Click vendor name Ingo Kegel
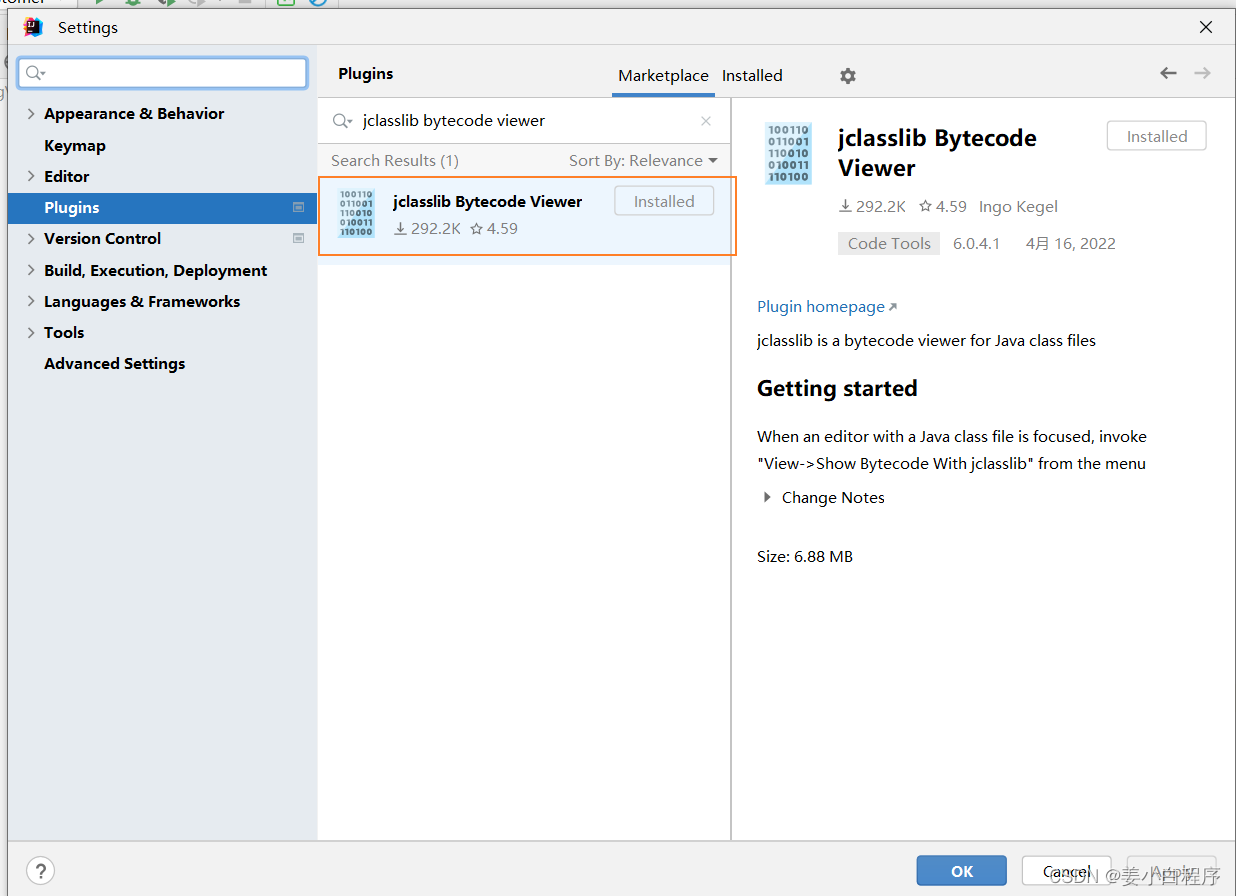This screenshot has height=896, width=1236. (1018, 207)
